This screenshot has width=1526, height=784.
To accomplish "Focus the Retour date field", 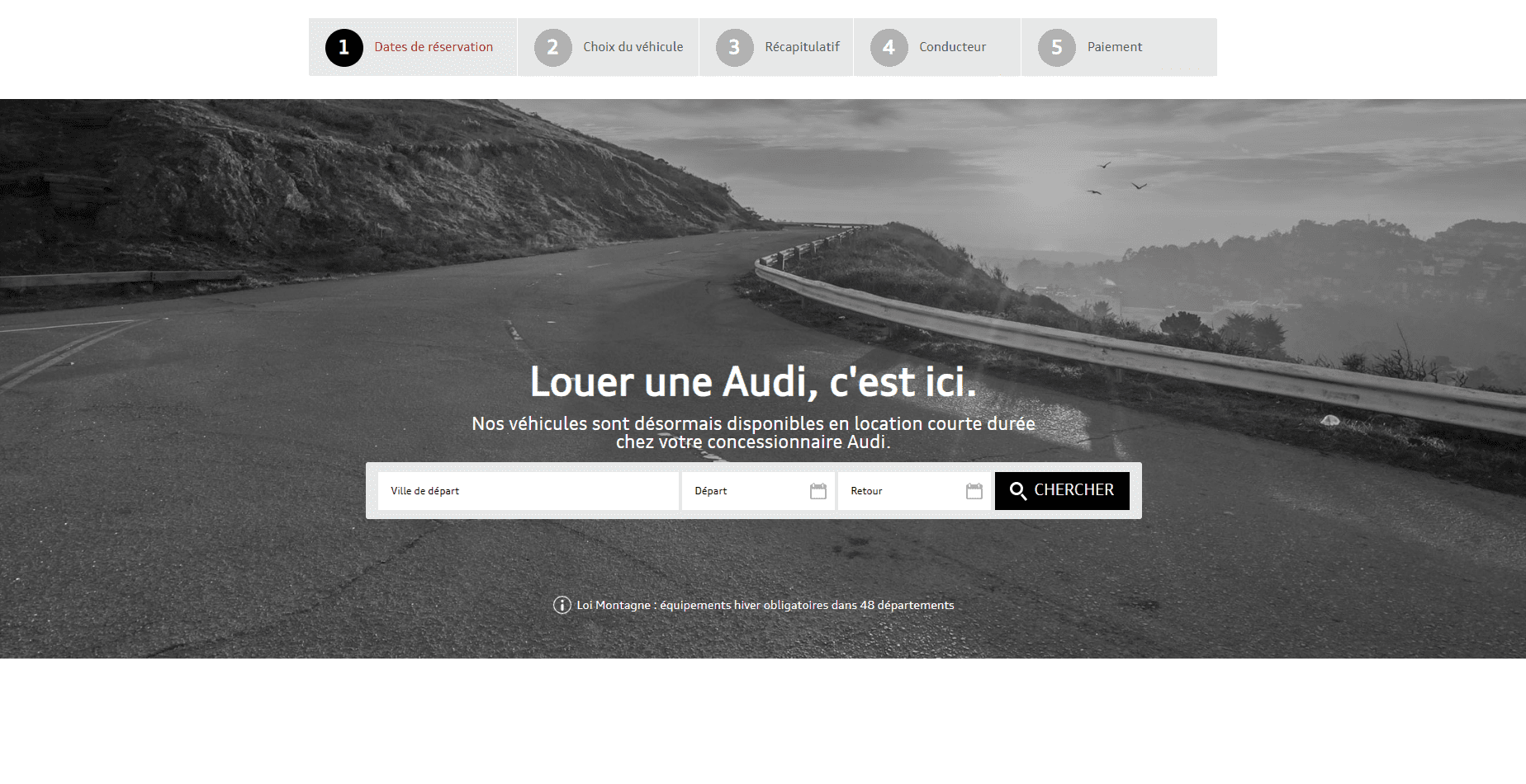I will pos(914,491).
